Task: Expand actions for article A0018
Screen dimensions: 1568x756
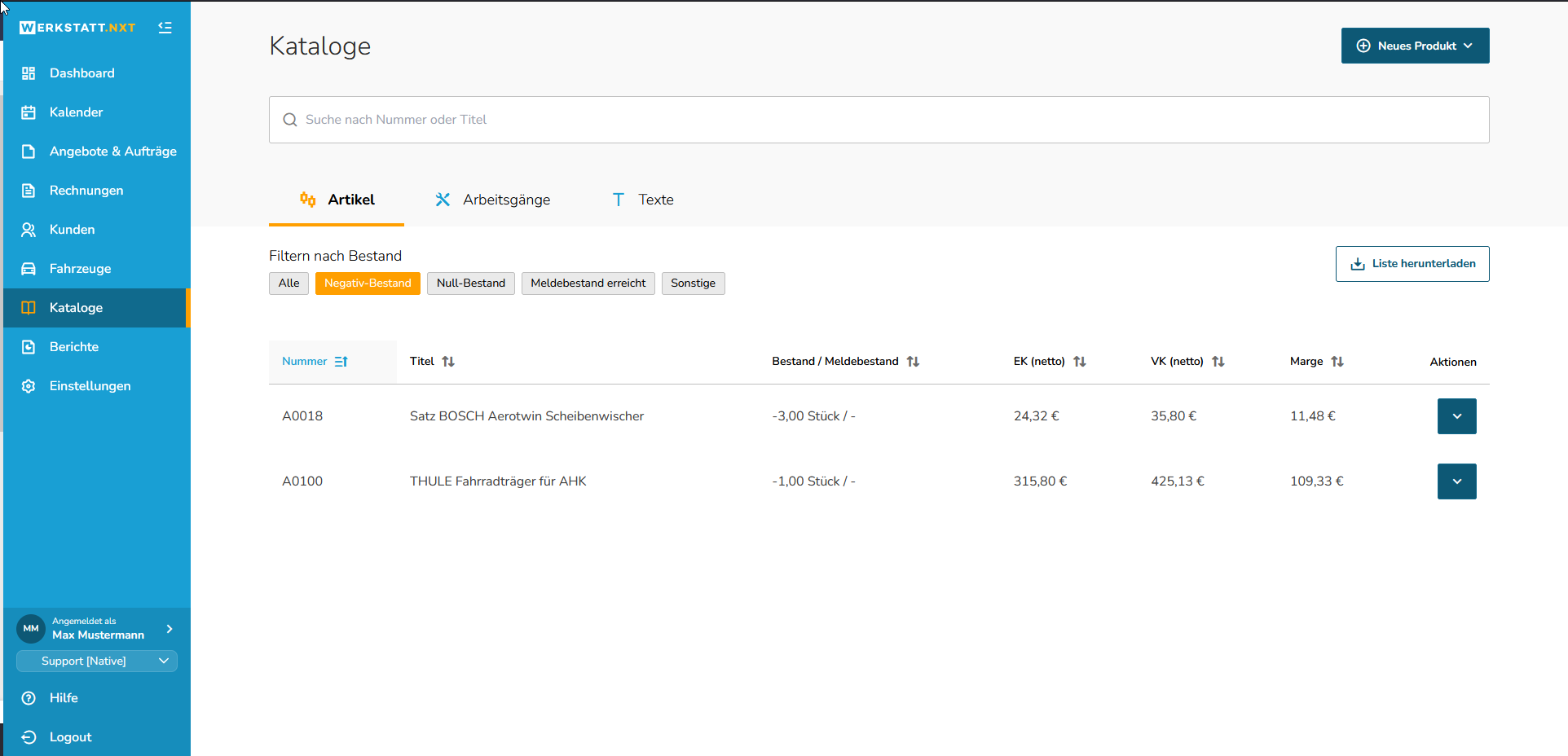Action: 1457,416
